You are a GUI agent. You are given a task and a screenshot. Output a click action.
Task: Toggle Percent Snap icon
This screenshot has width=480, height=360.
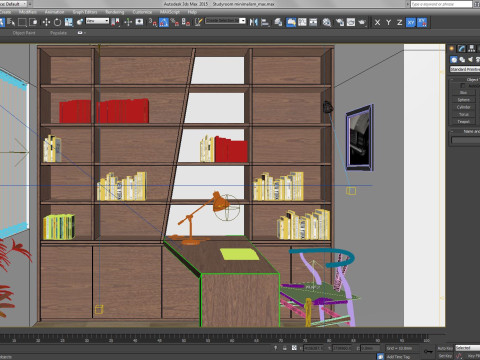tap(175, 22)
